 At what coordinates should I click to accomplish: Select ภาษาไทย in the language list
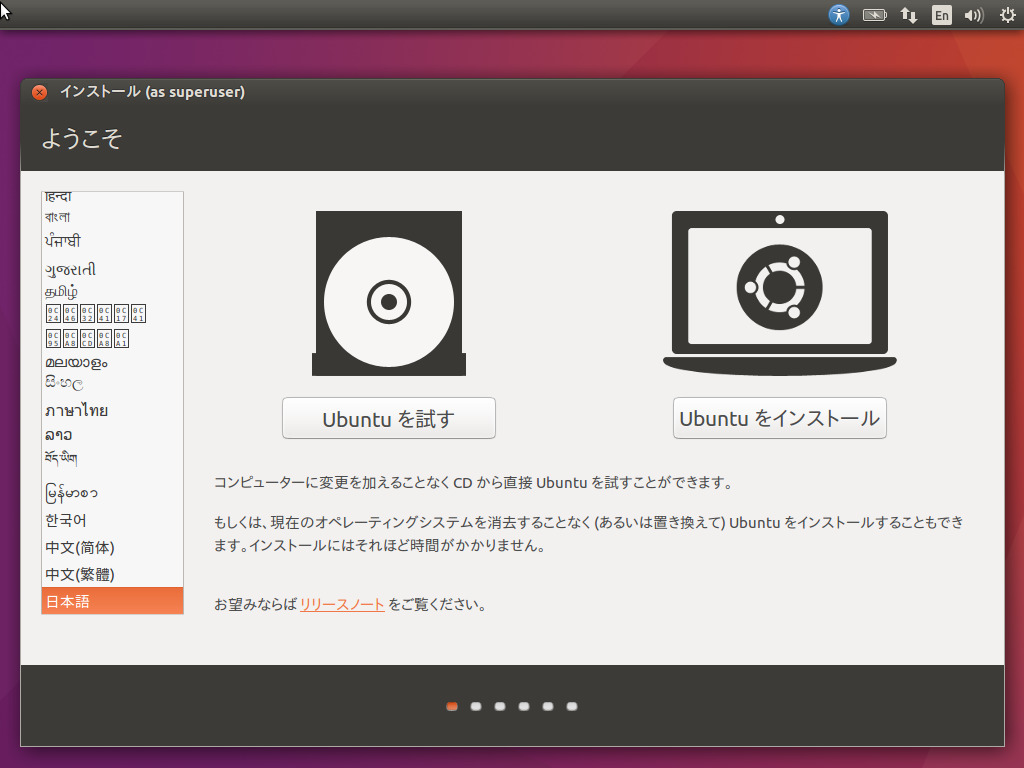112,410
